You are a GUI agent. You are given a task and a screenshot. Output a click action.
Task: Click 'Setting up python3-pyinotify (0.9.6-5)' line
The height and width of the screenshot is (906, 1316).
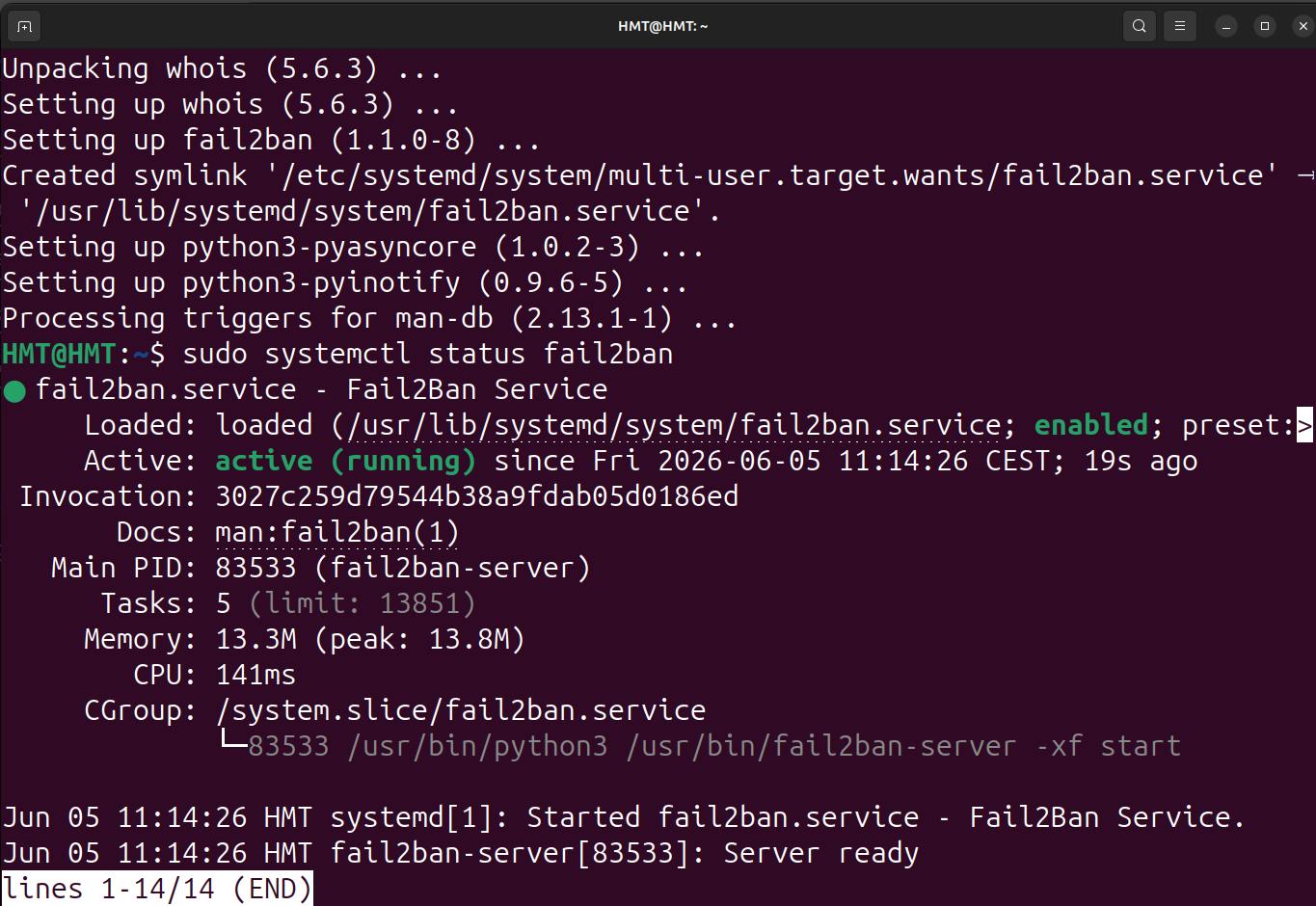click(345, 282)
